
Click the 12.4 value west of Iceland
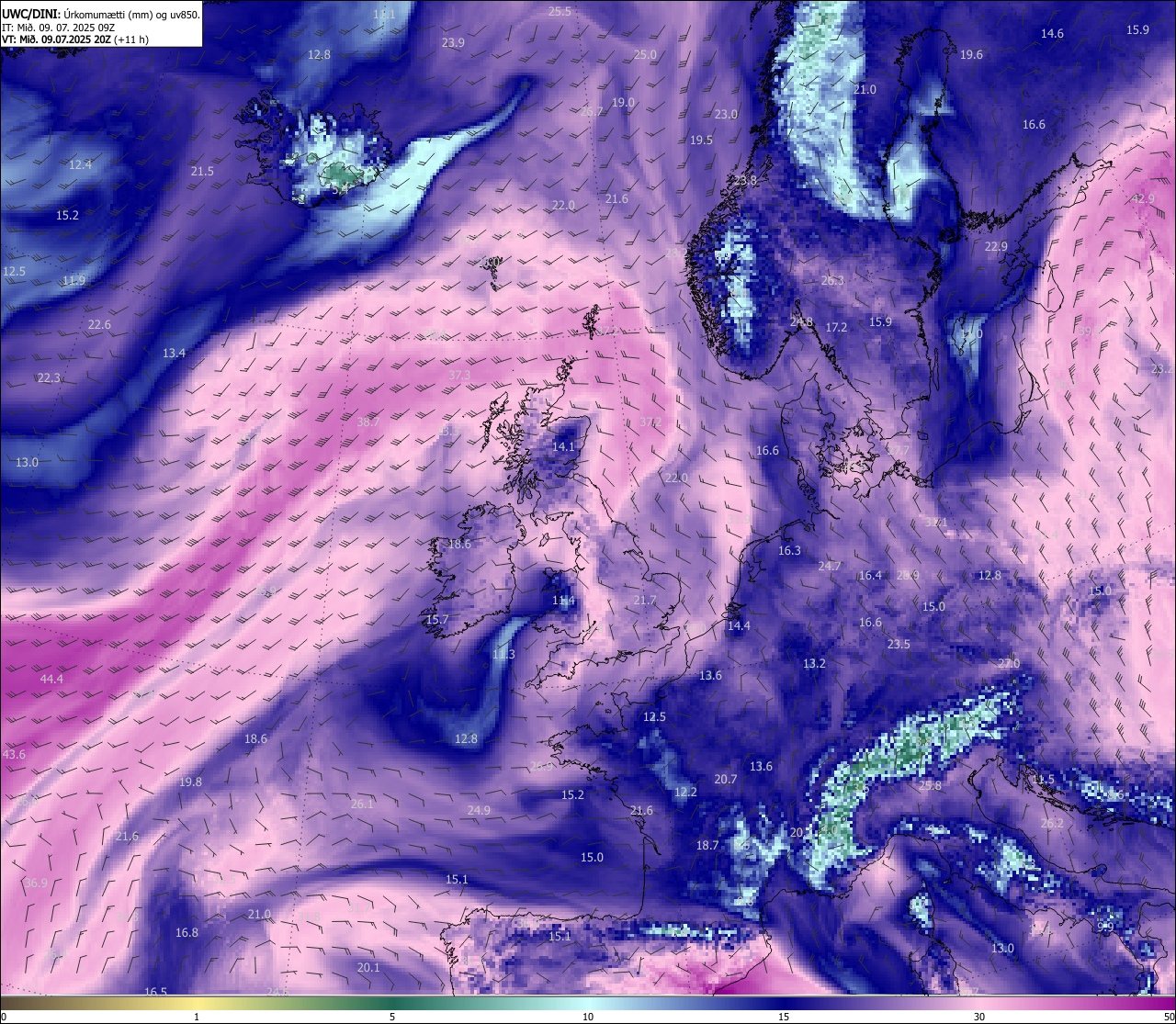coord(80,164)
